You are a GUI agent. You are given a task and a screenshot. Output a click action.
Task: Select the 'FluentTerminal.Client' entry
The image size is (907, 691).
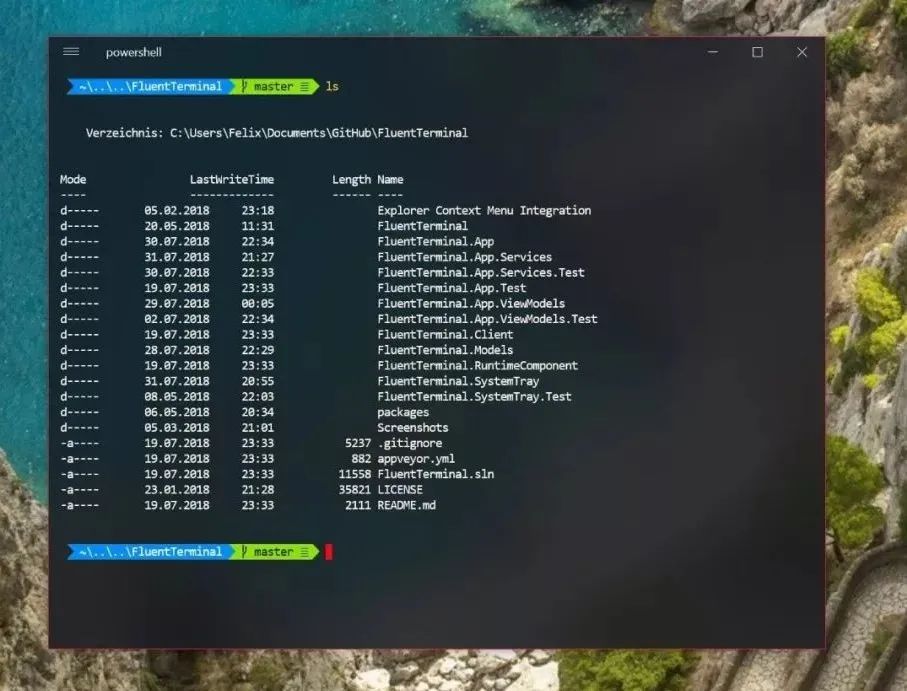[445, 335]
